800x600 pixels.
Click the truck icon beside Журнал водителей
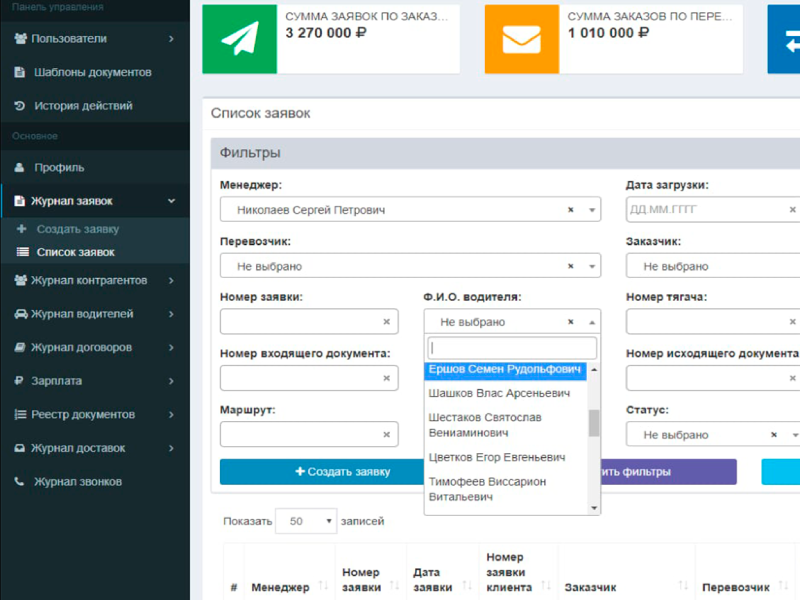click(20, 314)
